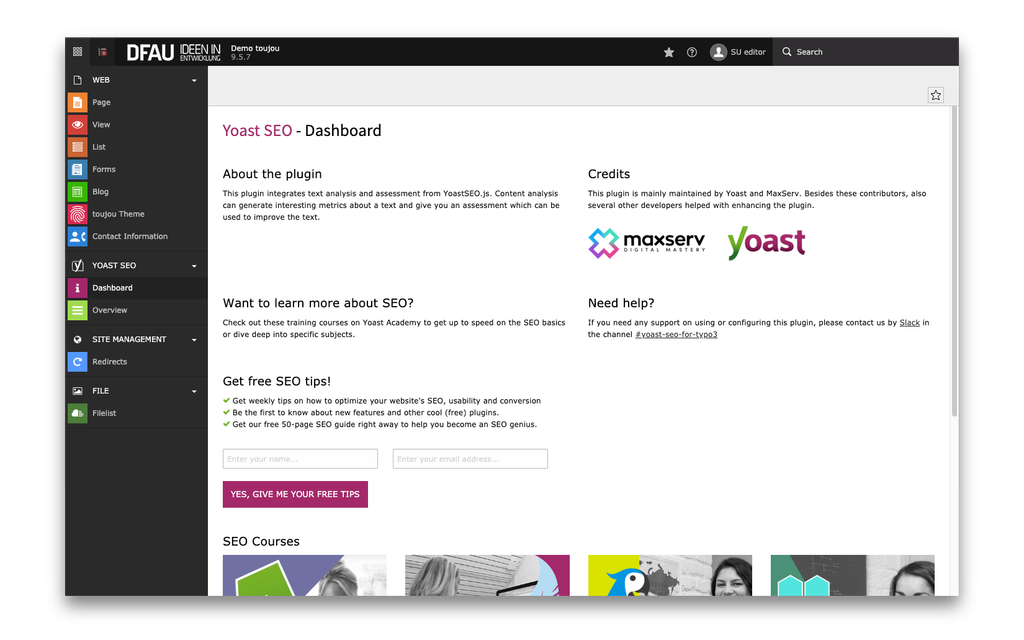Bookmark this page with star button

[x=935, y=95]
